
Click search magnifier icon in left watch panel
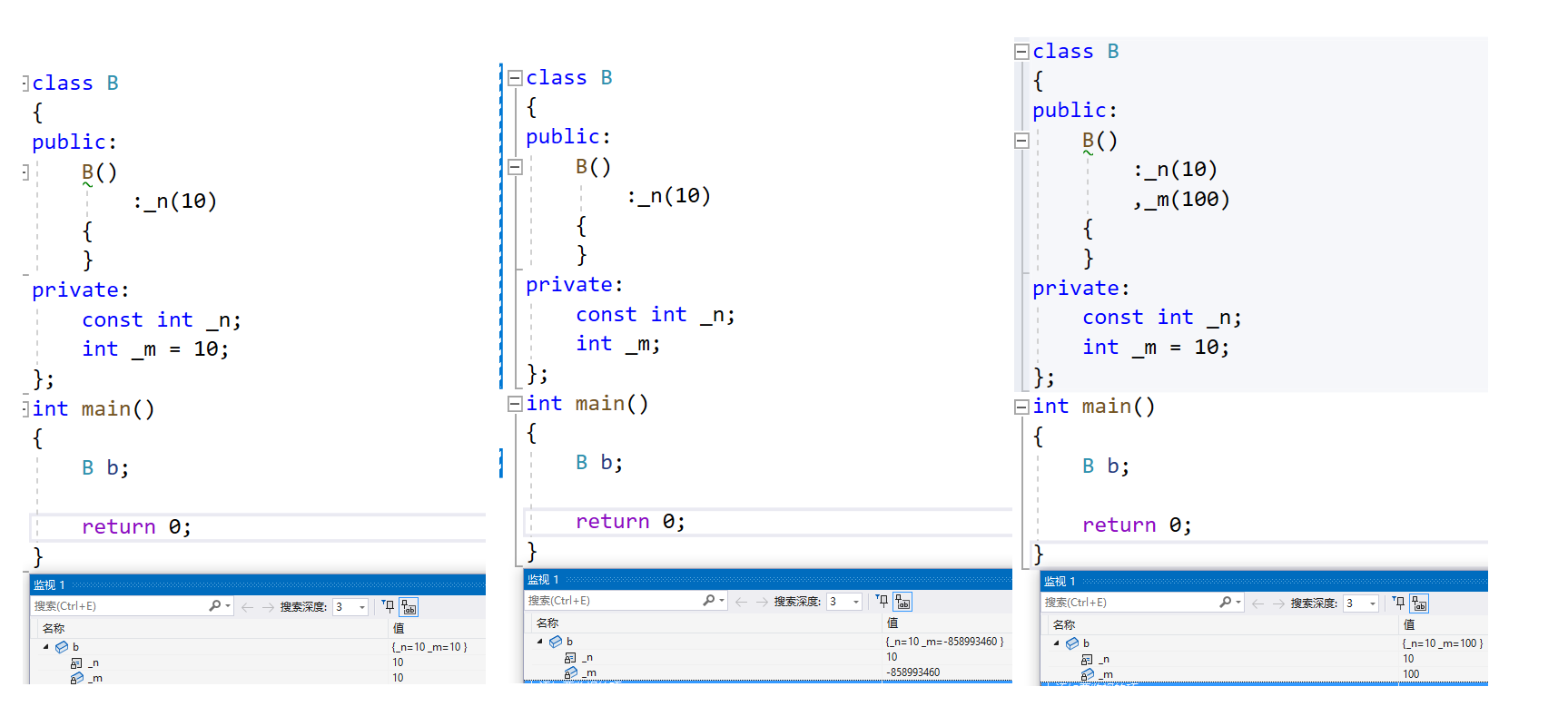click(215, 606)
